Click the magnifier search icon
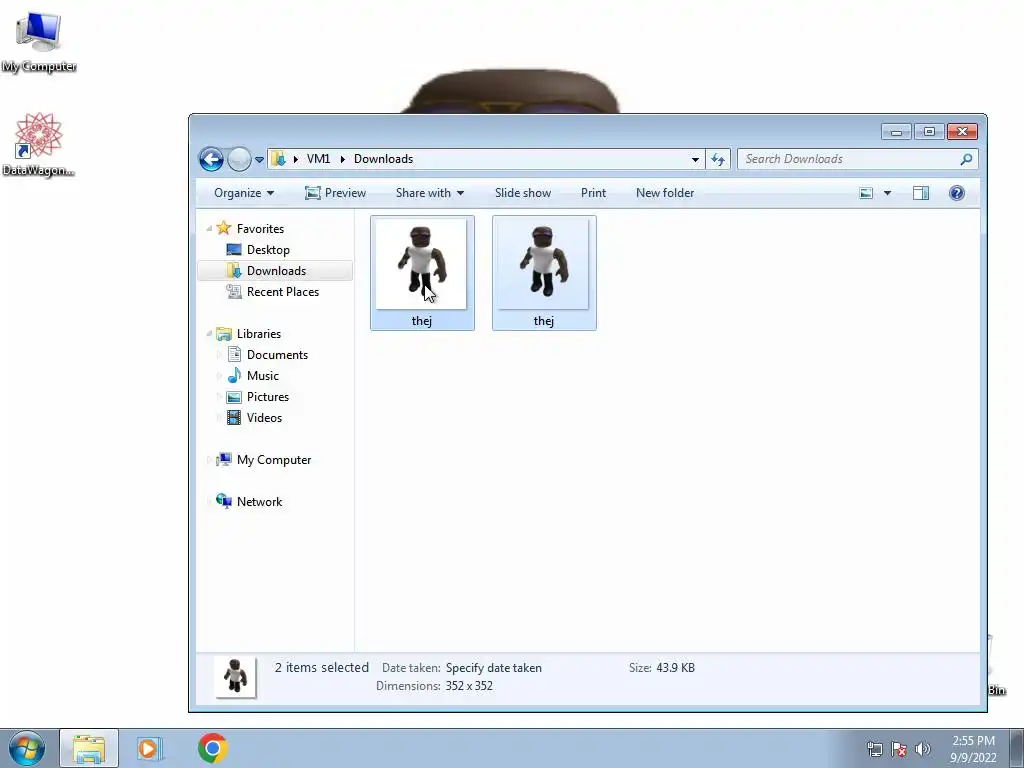Viewport: 1024px width, 768px height. pos(967,159)
